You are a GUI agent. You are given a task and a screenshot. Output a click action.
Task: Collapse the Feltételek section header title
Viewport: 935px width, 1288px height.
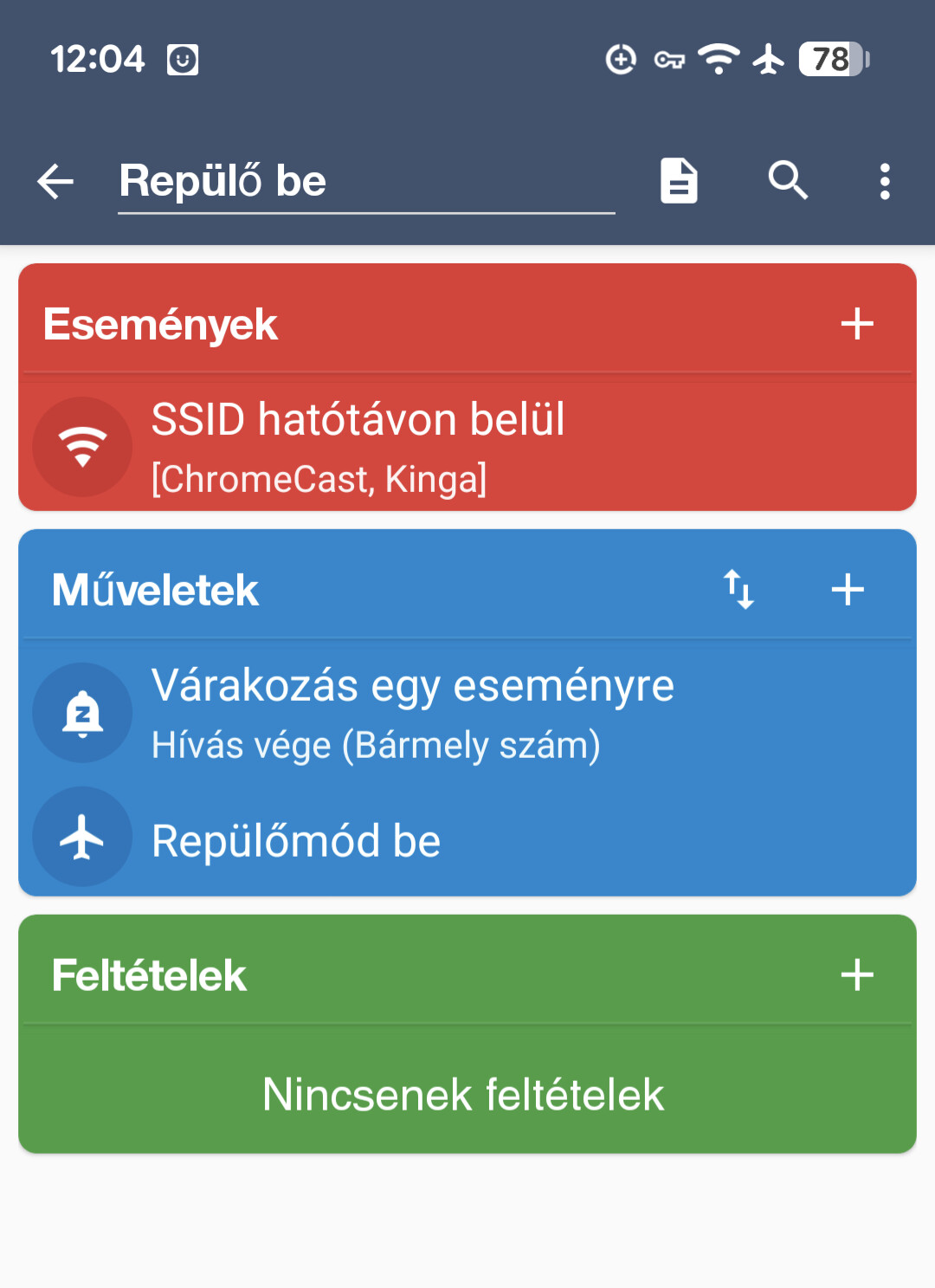pos(150,975)
